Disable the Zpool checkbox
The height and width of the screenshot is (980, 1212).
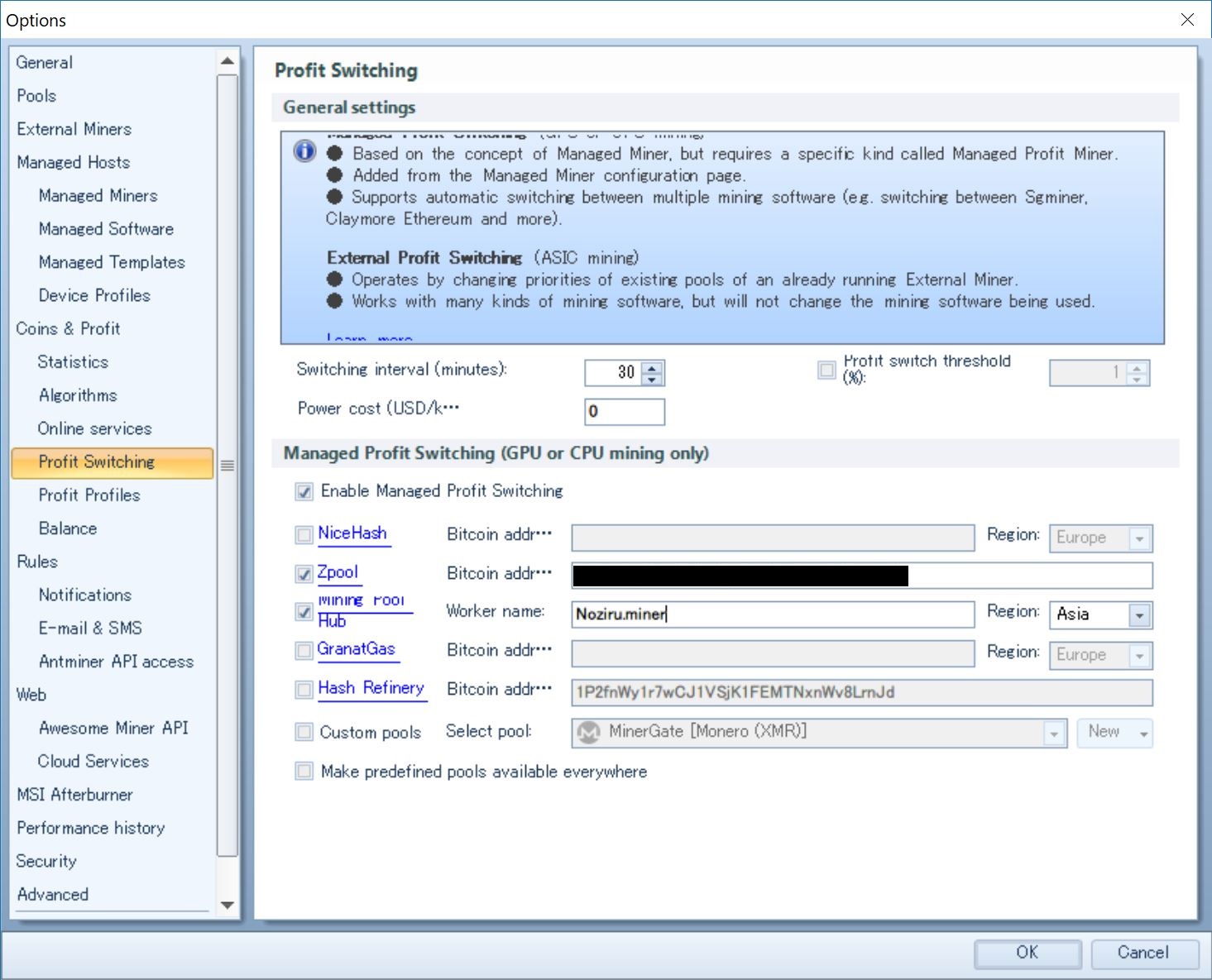pos(304,574)
